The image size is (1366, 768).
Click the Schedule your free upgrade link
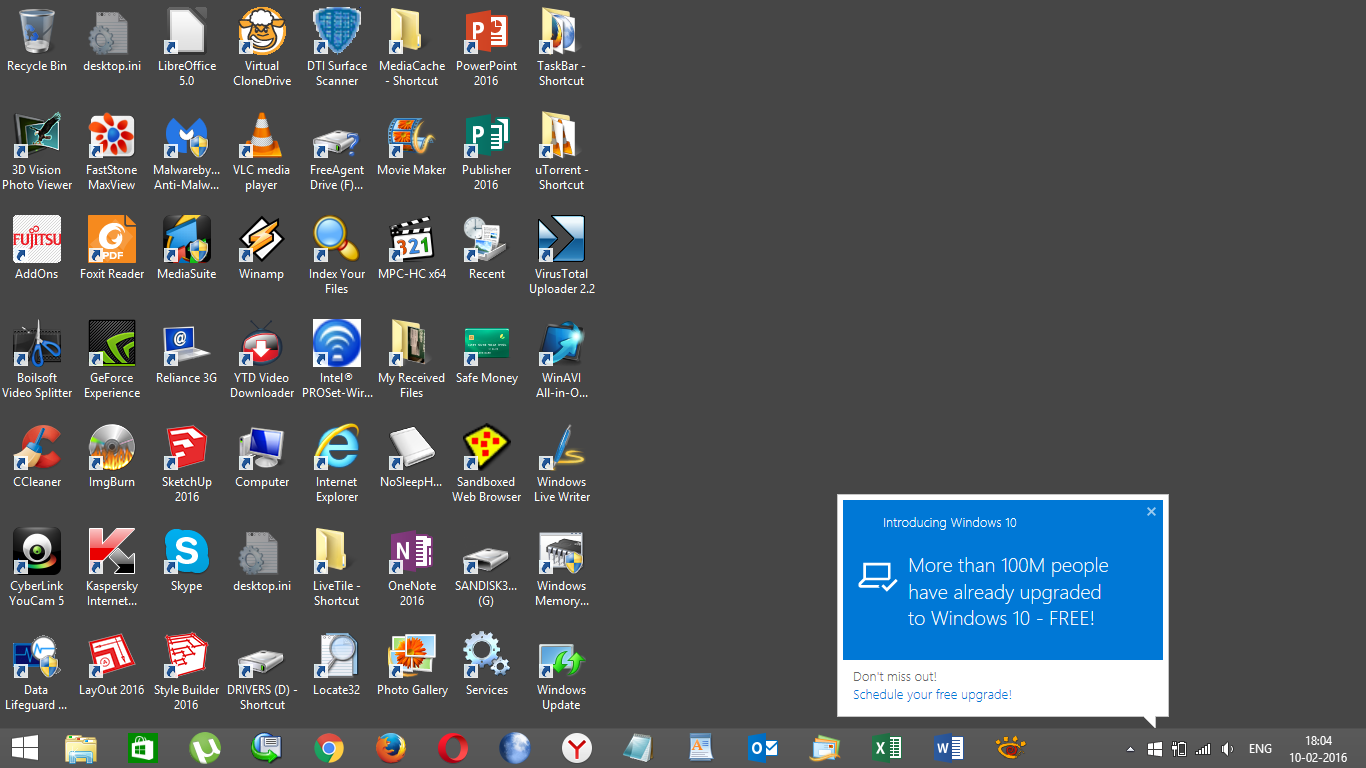tap(932, 694)
